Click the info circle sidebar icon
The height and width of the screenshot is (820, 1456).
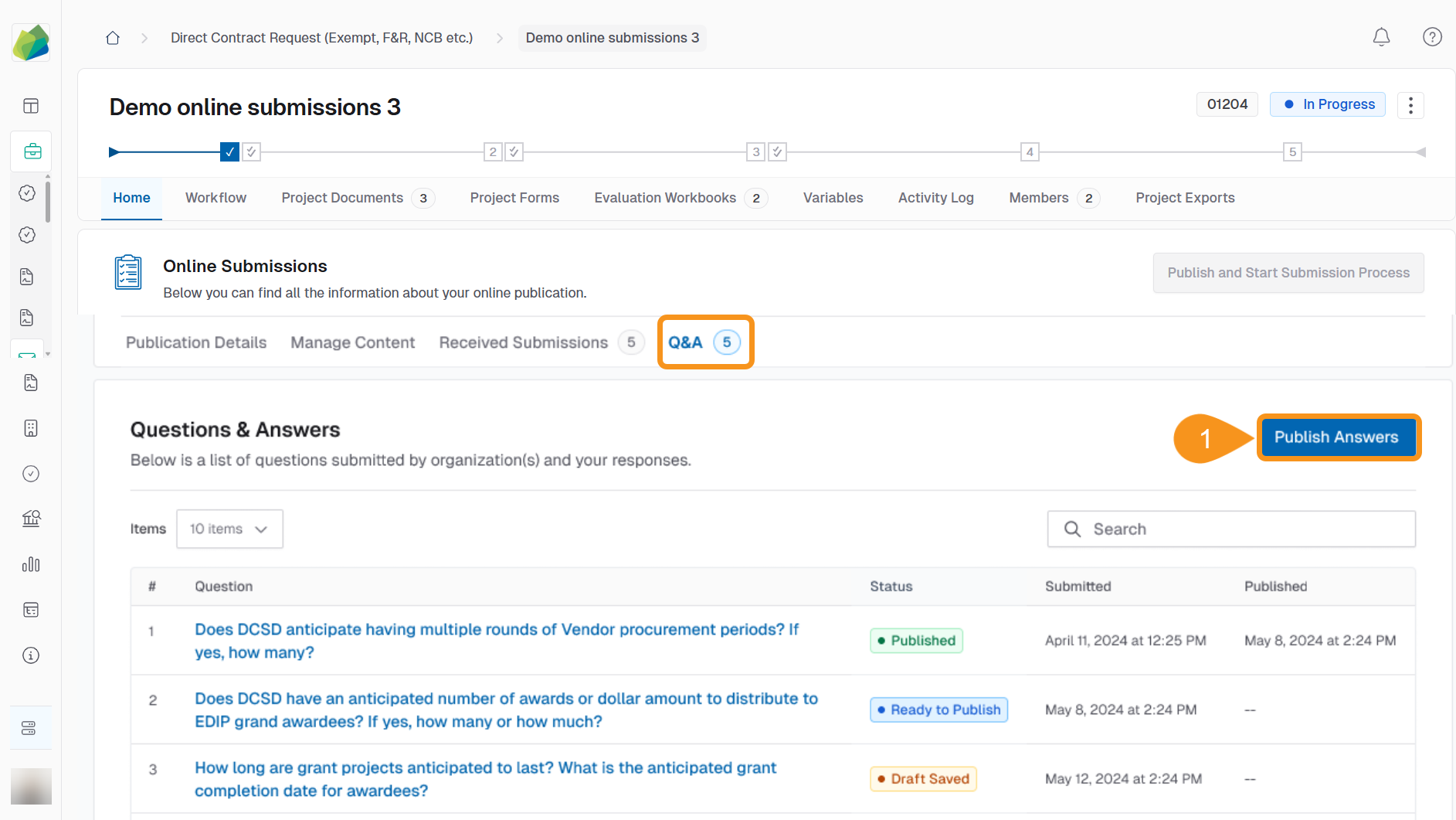[31, 655]
